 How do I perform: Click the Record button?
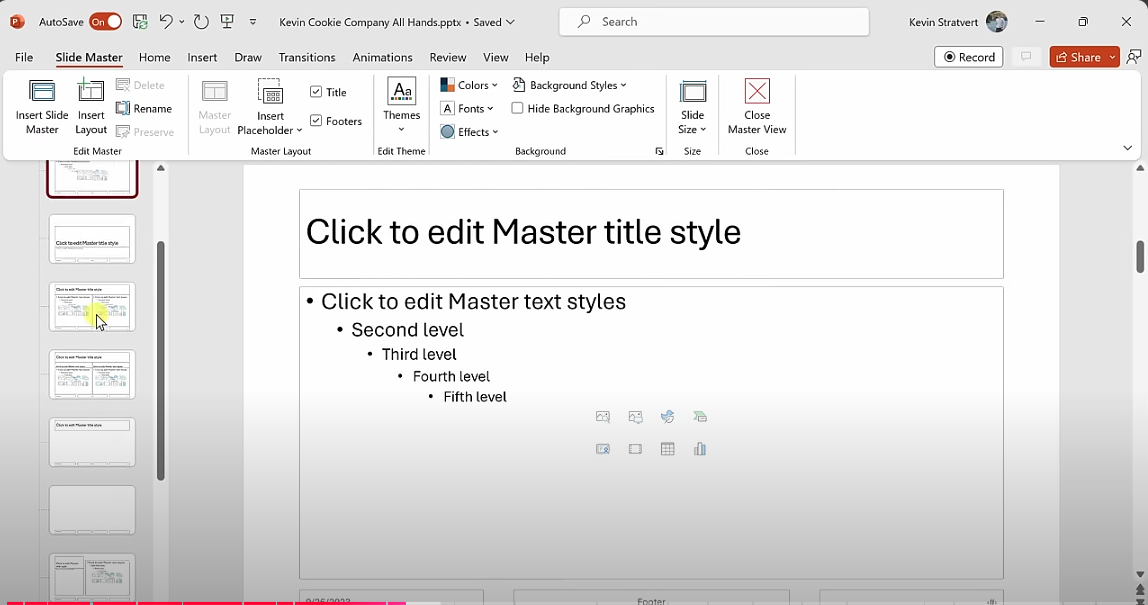pos(969,57)
